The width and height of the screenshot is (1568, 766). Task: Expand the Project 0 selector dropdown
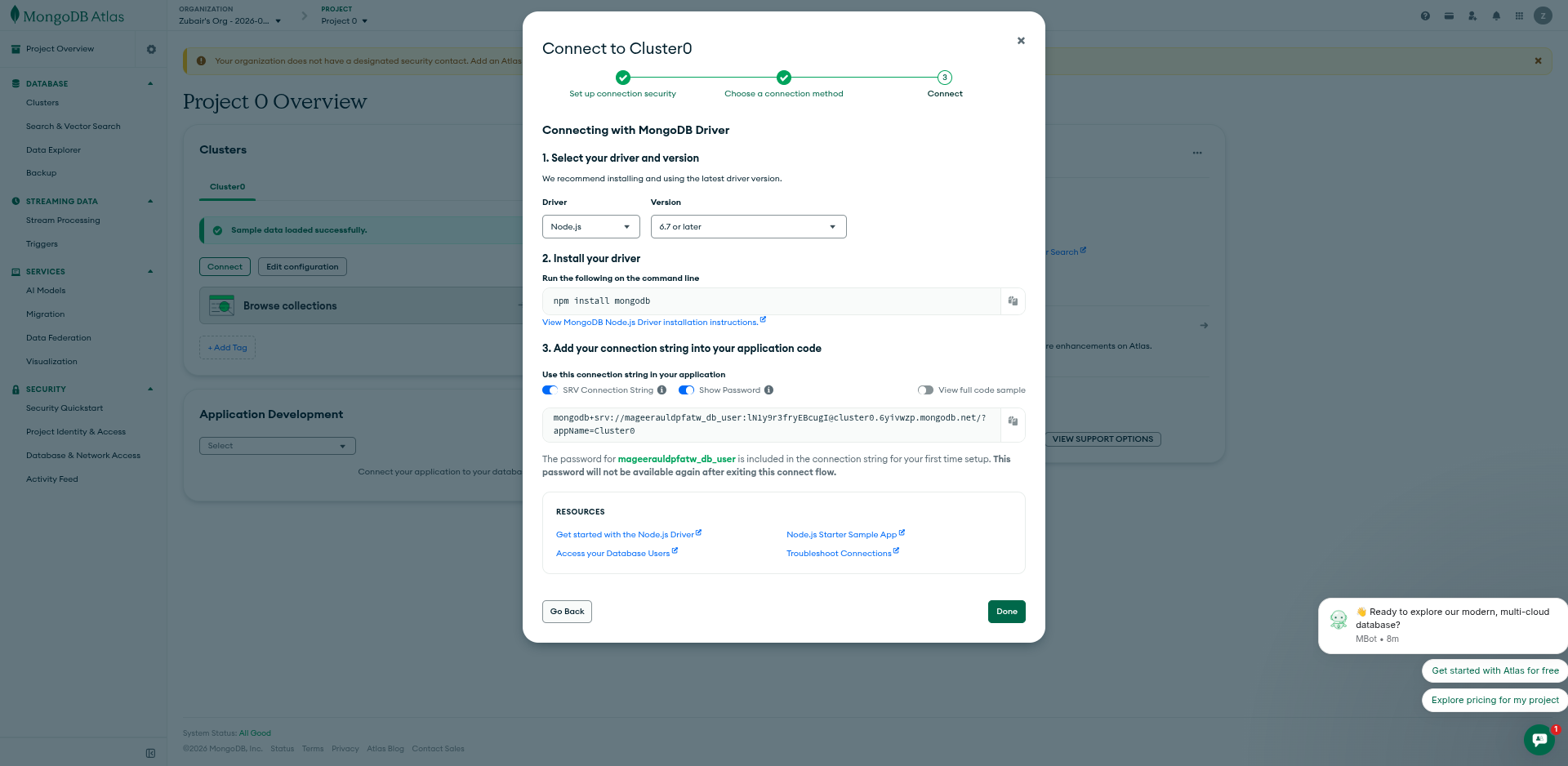[x=344, y=21]
